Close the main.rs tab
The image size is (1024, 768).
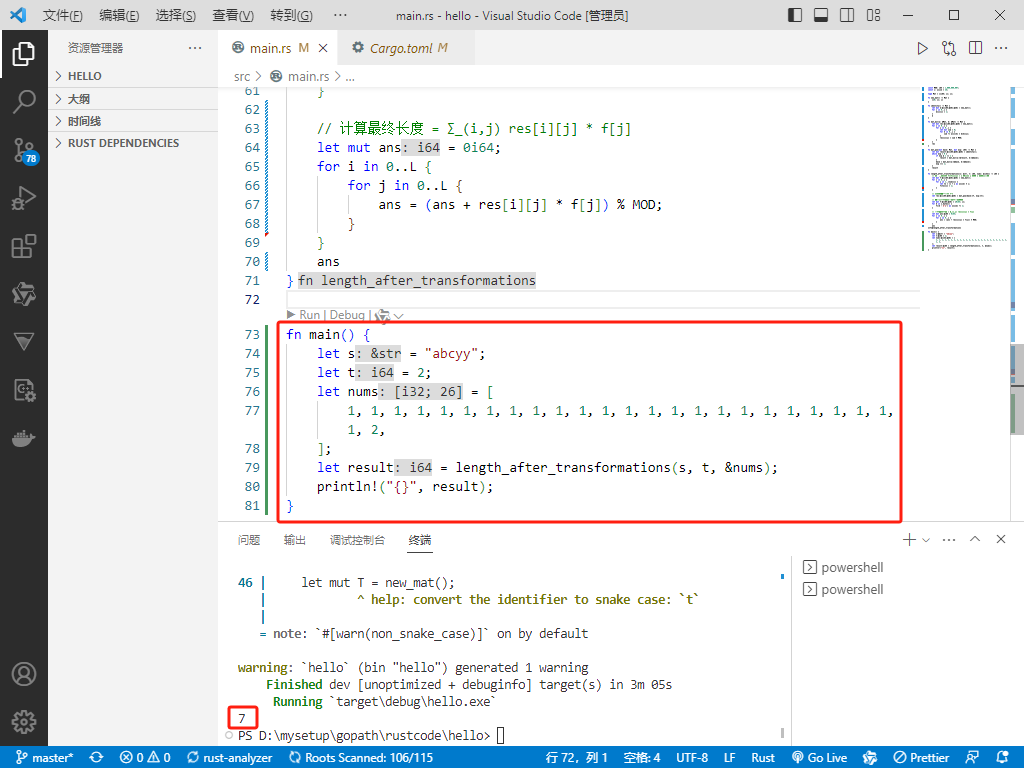click(x=323, y=48)
